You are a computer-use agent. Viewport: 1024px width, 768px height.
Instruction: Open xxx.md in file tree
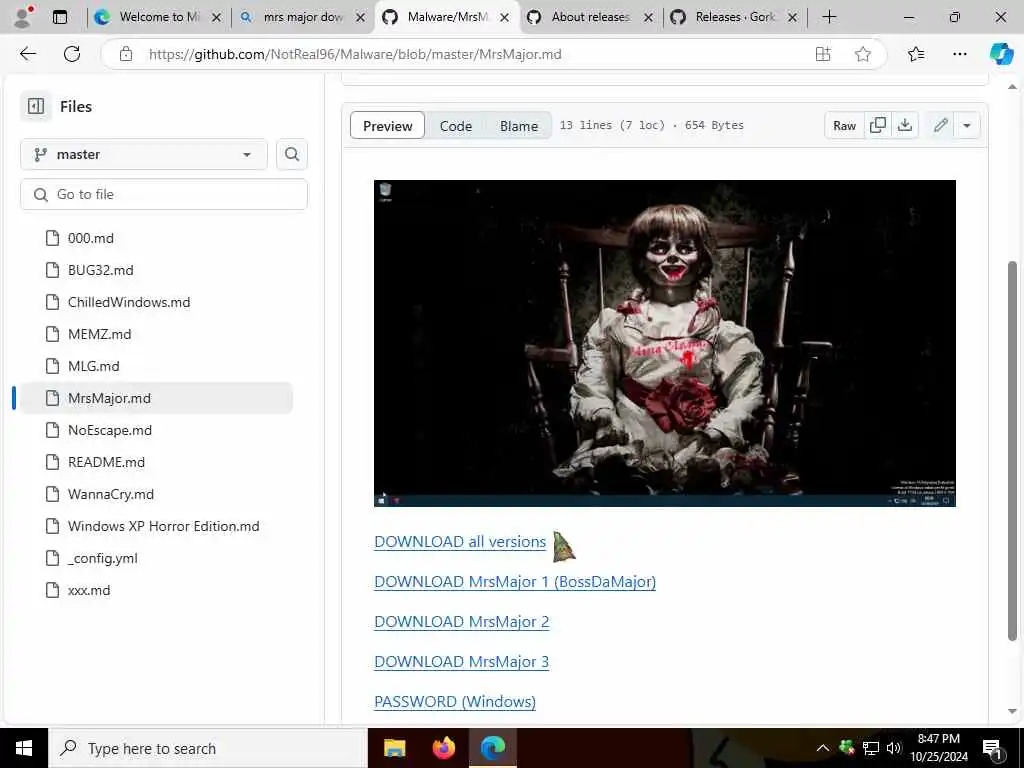[x=89, y=590]
